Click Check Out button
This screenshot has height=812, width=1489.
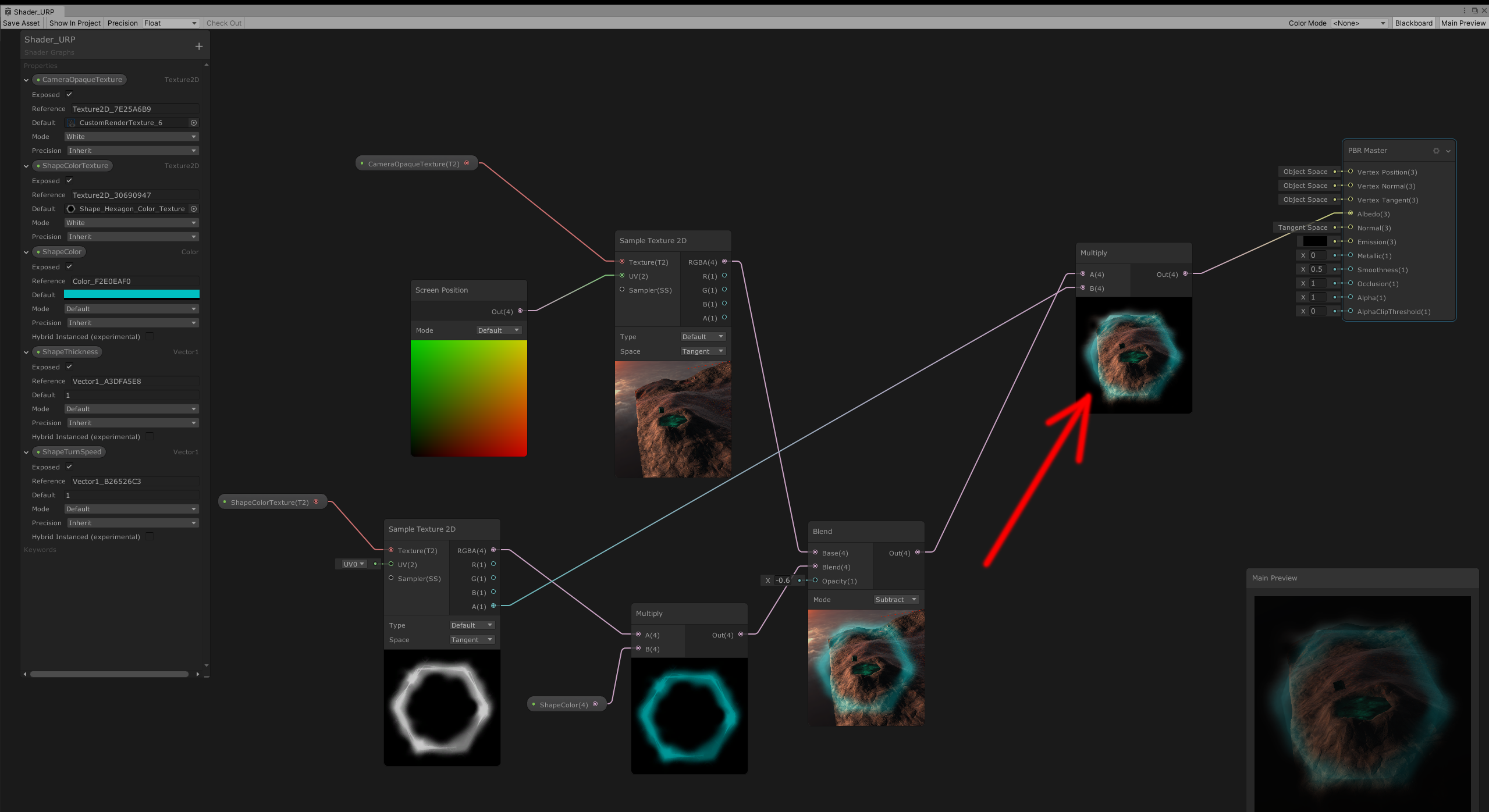(x=224, y=23)
